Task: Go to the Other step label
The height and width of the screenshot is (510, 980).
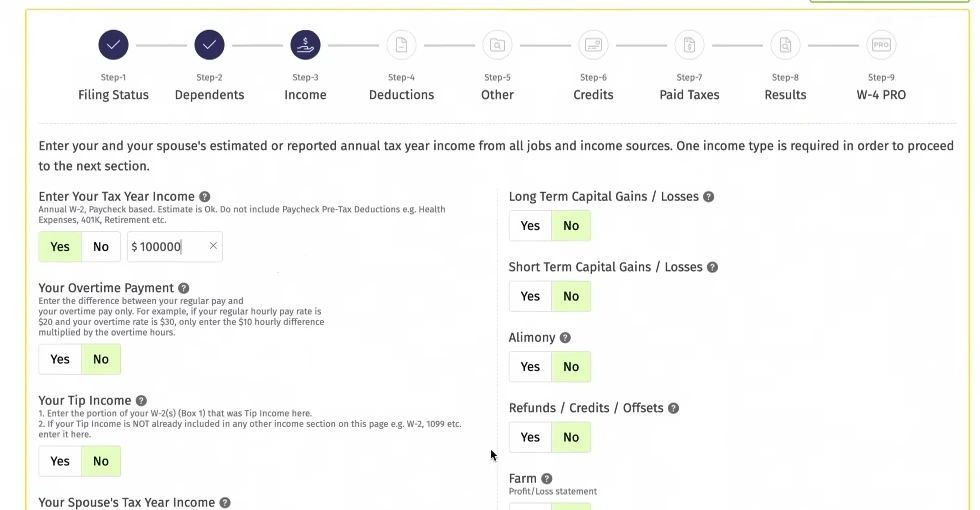Action: [498, 95]
